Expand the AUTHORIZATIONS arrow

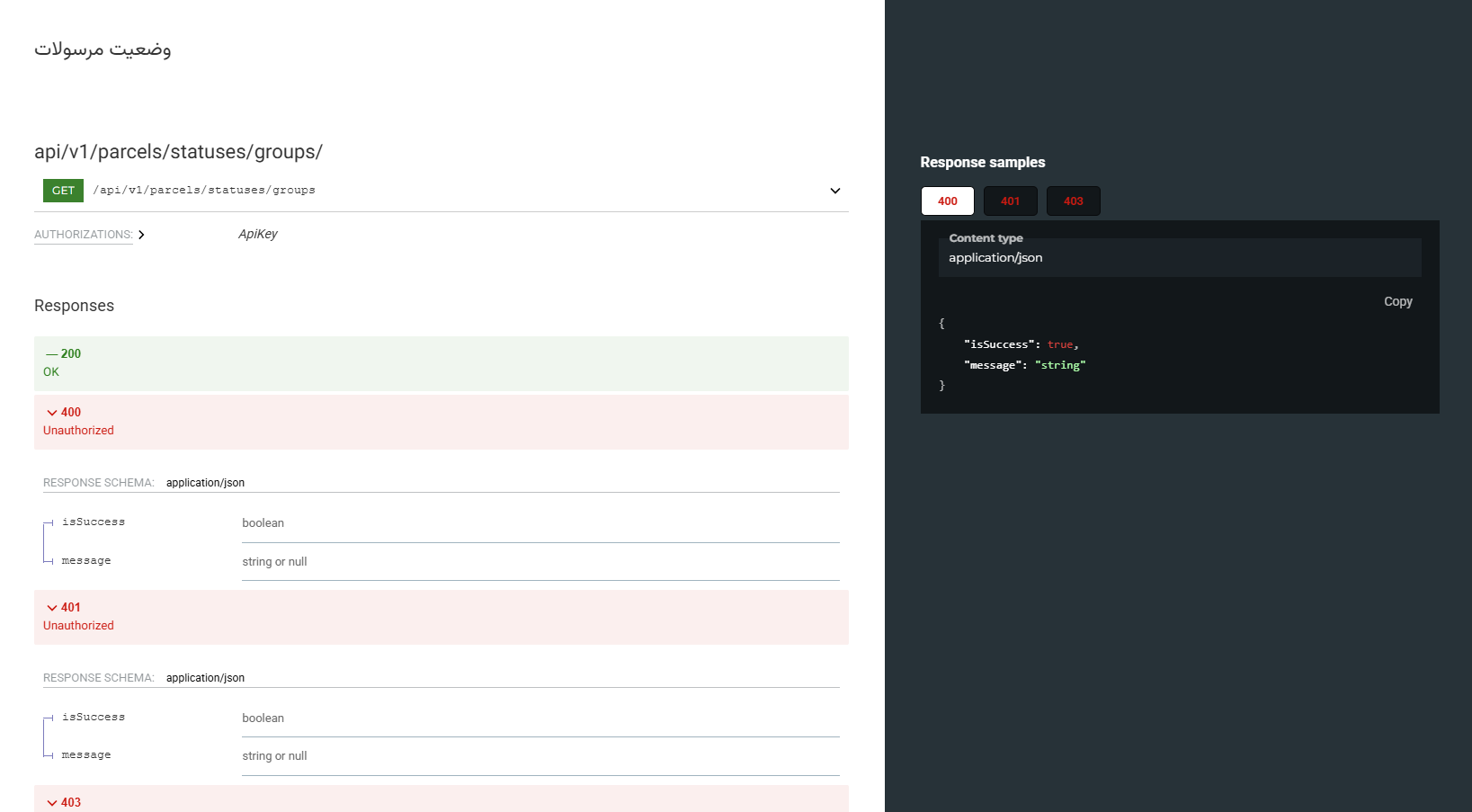coord(141,235)
